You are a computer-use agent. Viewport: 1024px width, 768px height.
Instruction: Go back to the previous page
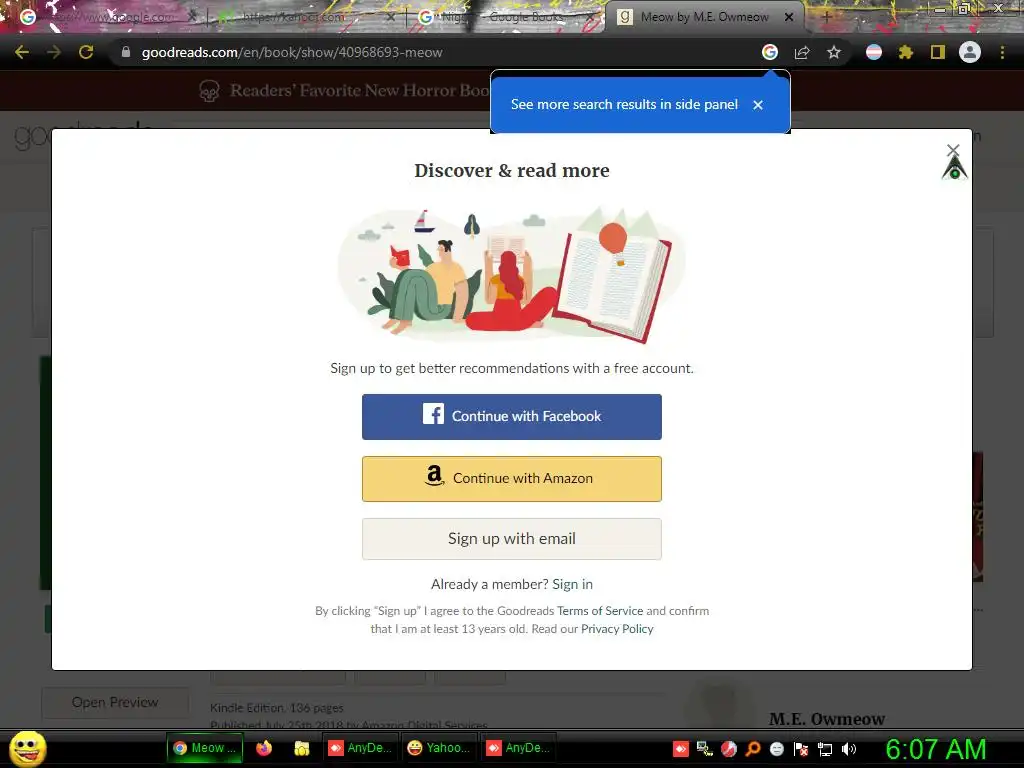pyautogui.click(x=22, y=52)
